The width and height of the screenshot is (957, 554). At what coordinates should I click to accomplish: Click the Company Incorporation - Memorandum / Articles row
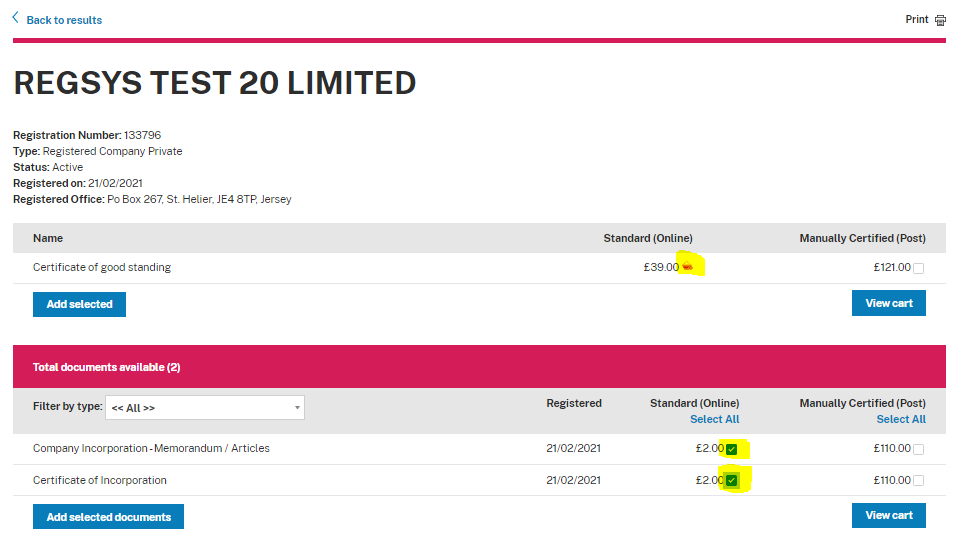[151, 449]
